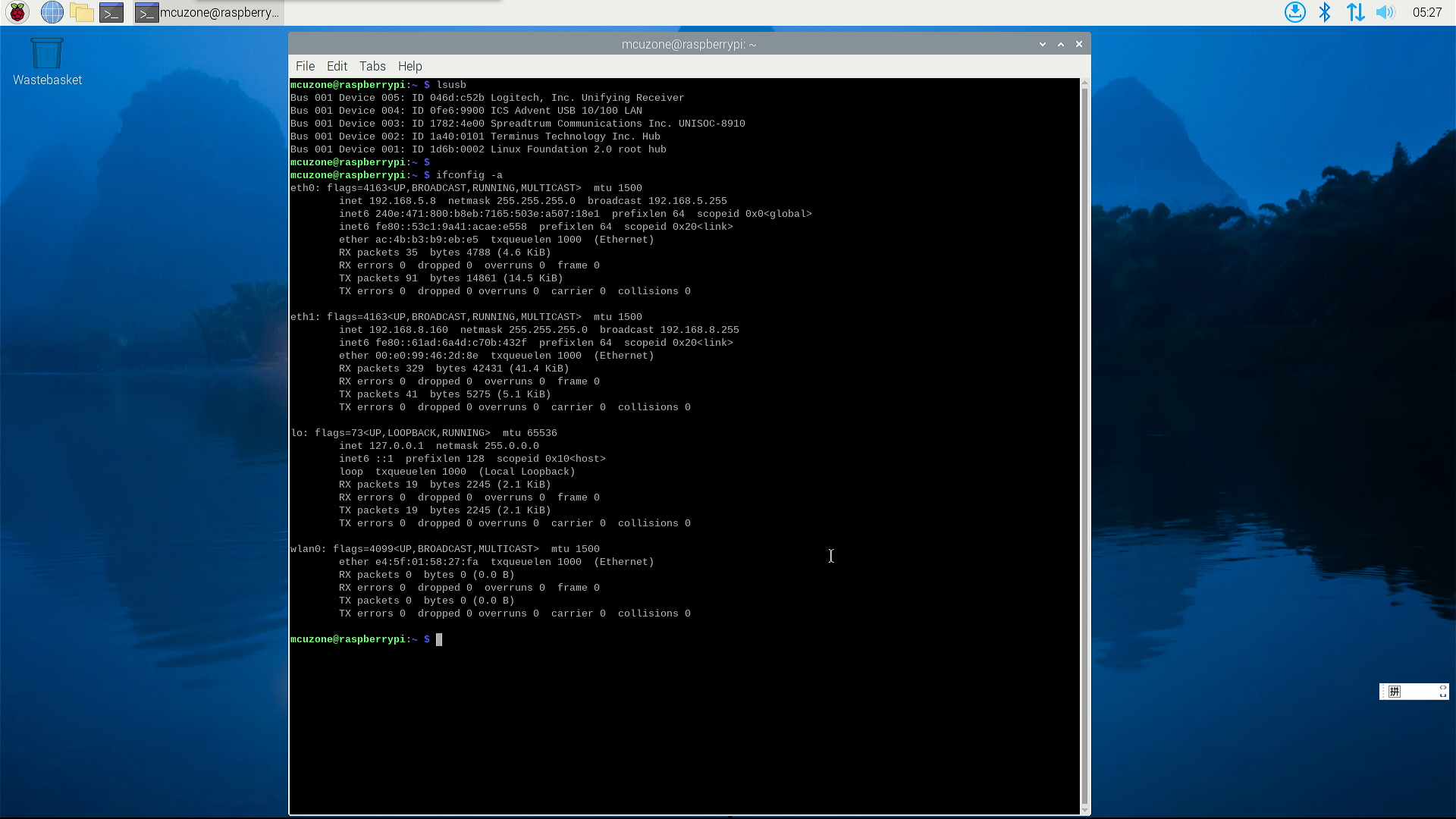The height and width of the screenshot is (819, 1456).
Task: Open the Tabs menu in terminal
Action: click(x=372, y=66)
